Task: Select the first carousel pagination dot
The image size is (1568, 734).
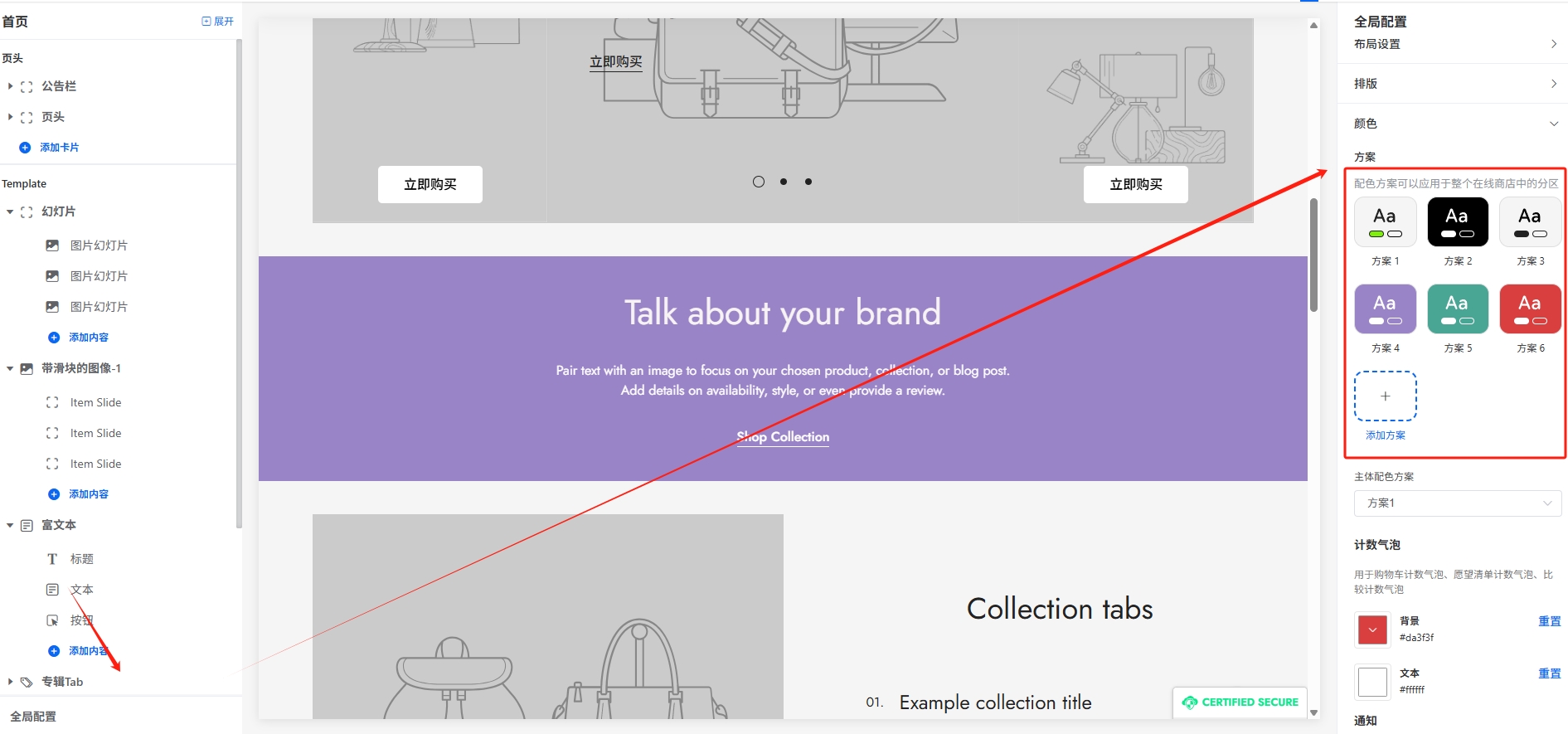Action: click(x=758, y=182)
